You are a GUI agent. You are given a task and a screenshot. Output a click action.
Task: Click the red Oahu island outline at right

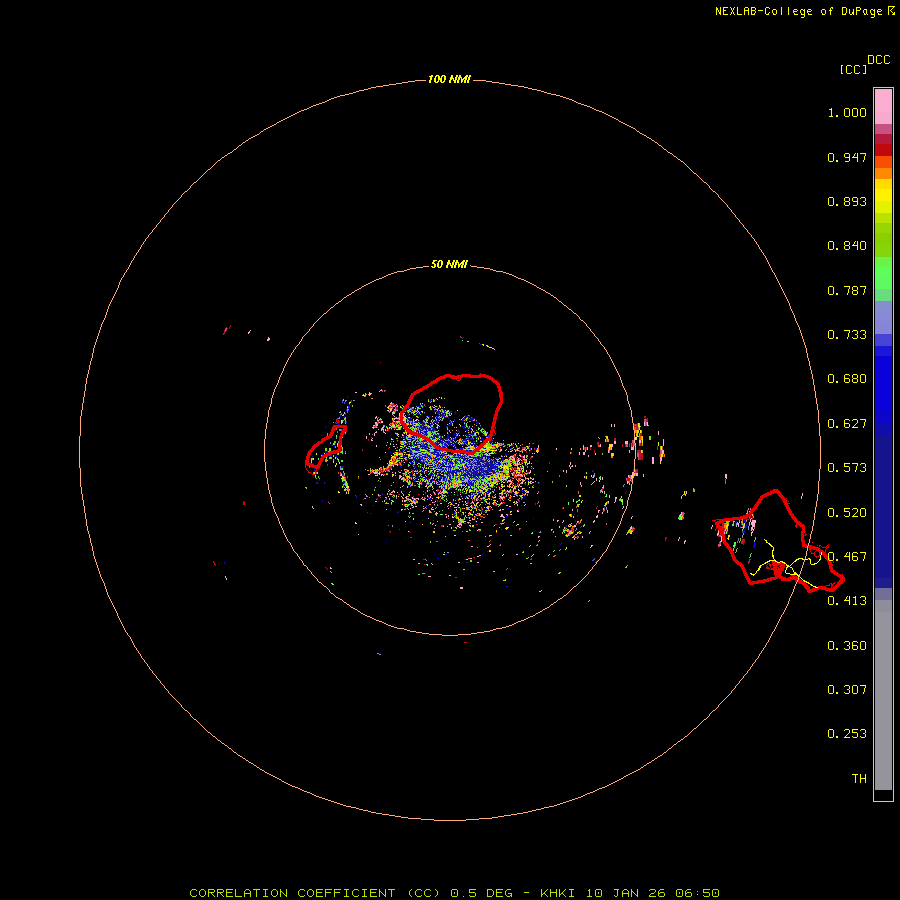point(779,541)
